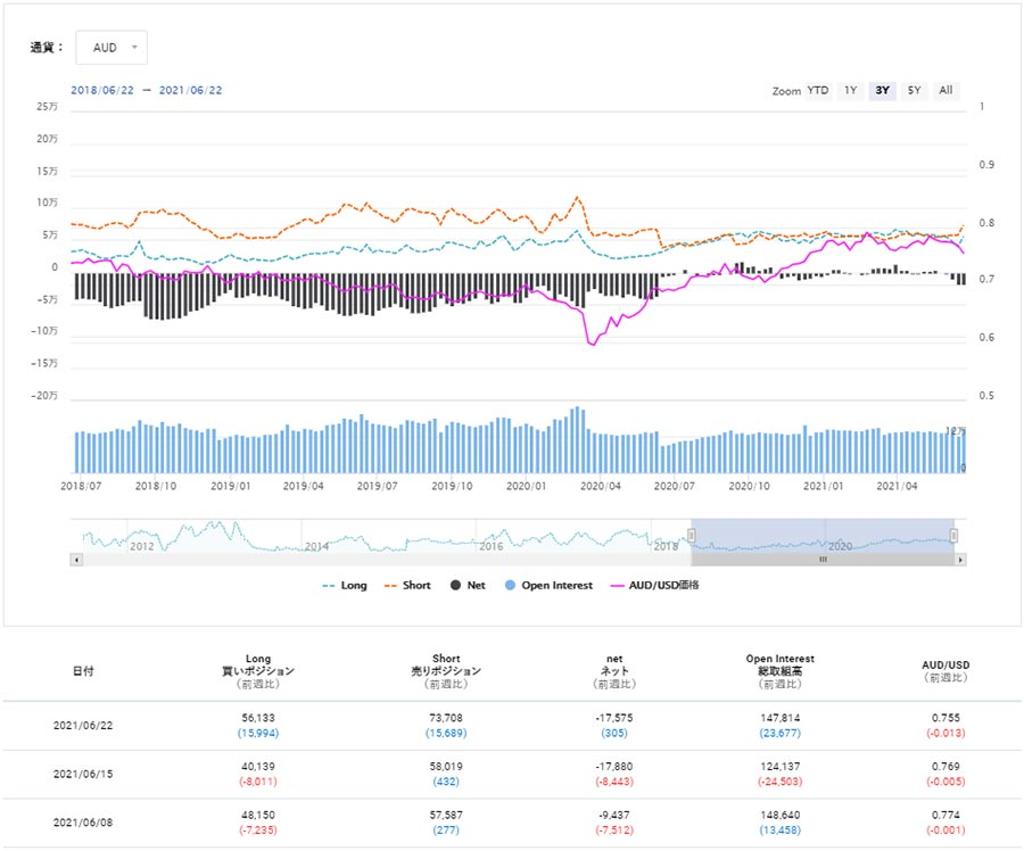Screen dimensions: 1024x851
Task: Select the 3Y zoom range
Action: click(882, 91)
